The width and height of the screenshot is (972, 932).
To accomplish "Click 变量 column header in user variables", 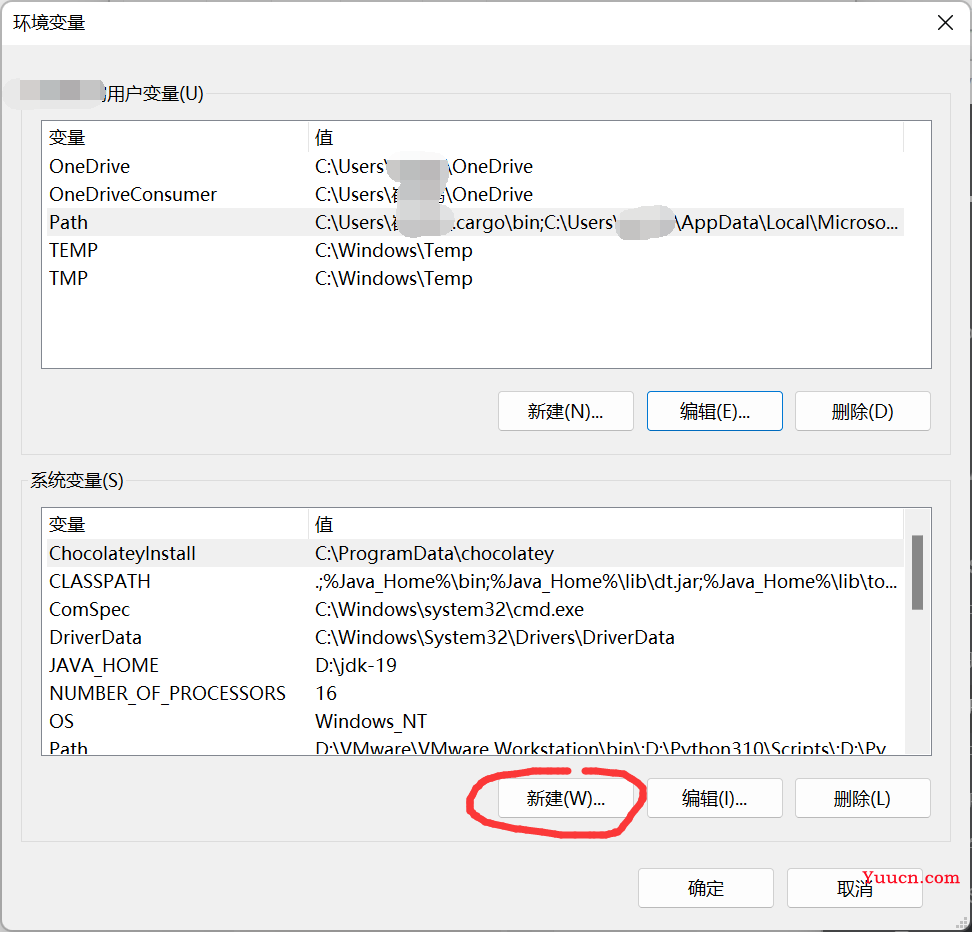I will pos(177,137).
